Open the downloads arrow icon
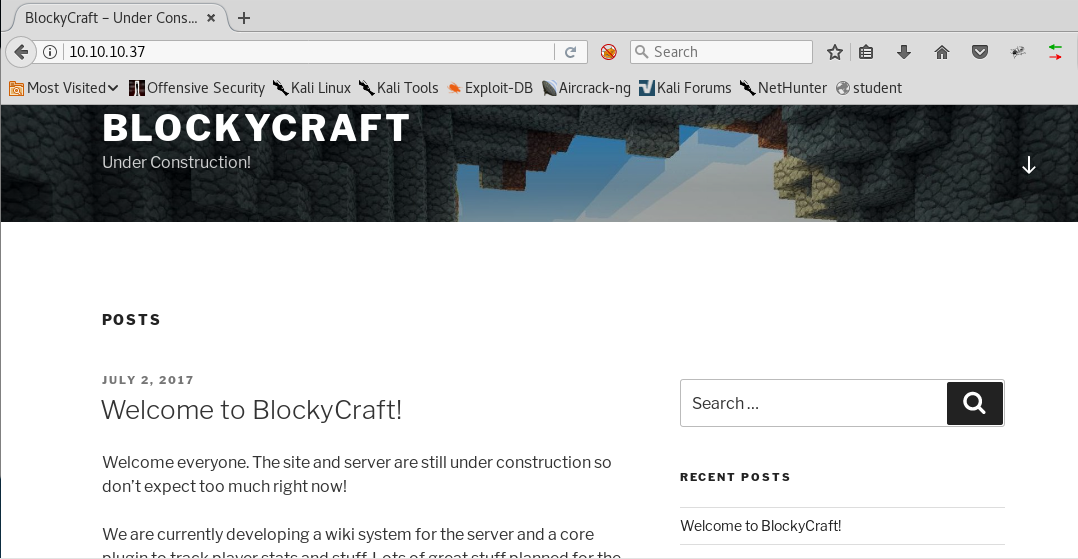Viewport: 1078px width, 559px height. coord(904,52)
